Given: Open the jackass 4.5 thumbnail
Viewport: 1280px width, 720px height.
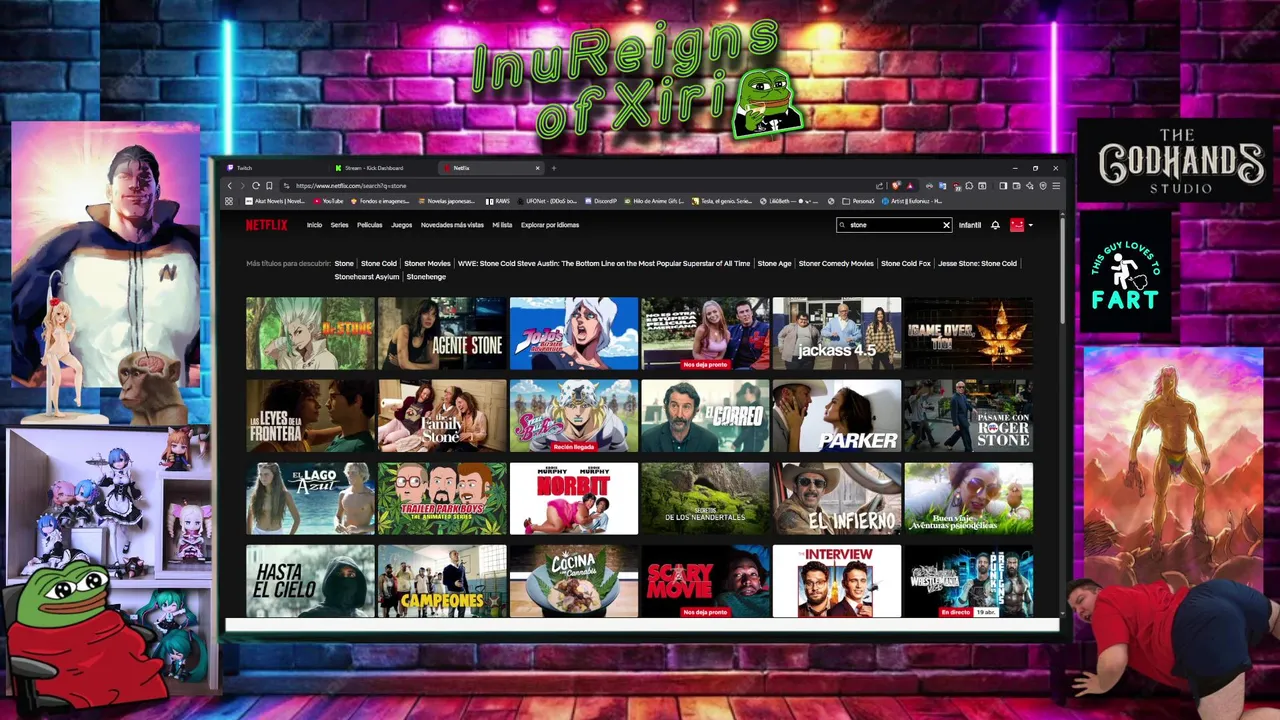Looking at the screenshot, I should [837, 333].
